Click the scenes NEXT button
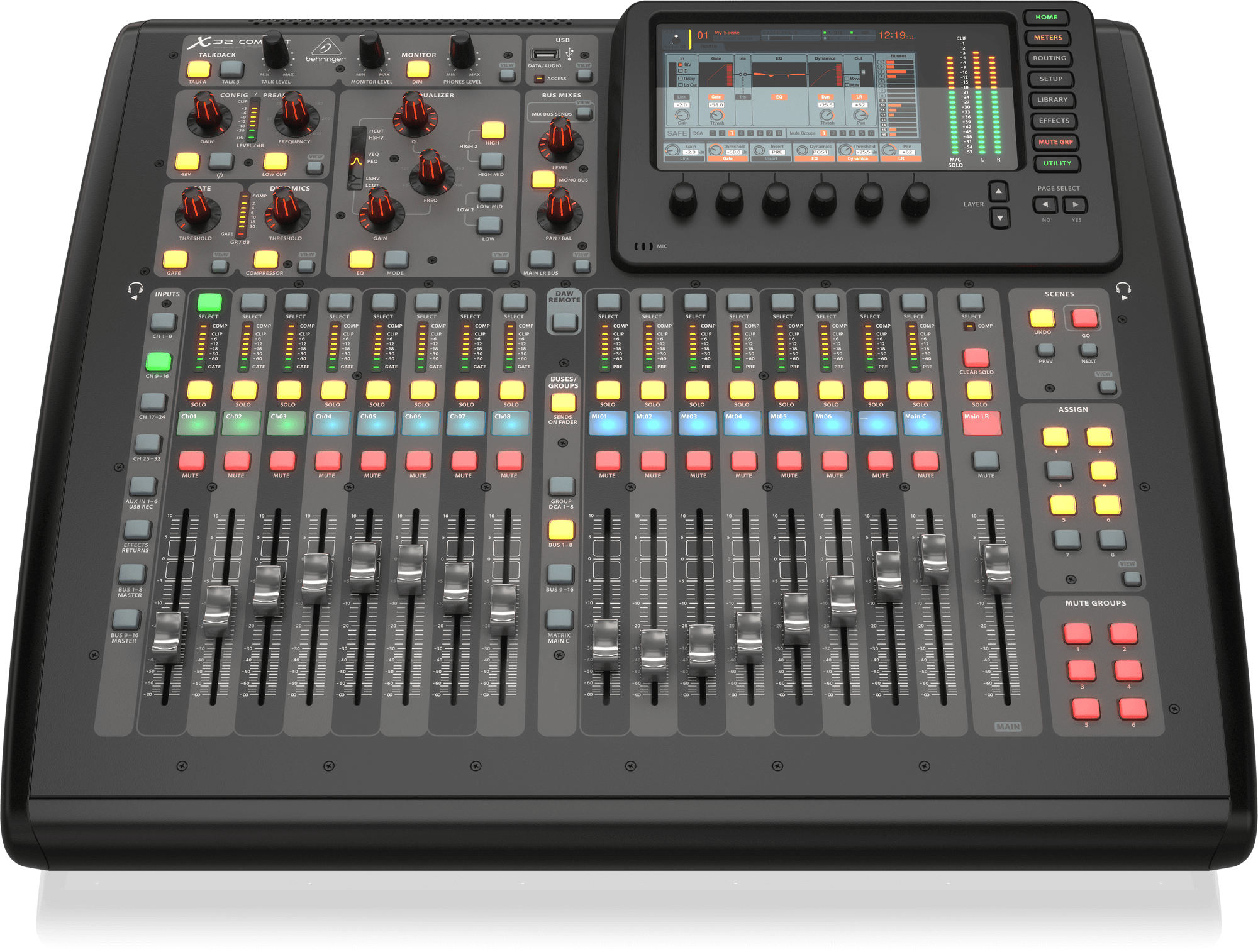The image size is (1258, 952). (x=1088, y=350)
